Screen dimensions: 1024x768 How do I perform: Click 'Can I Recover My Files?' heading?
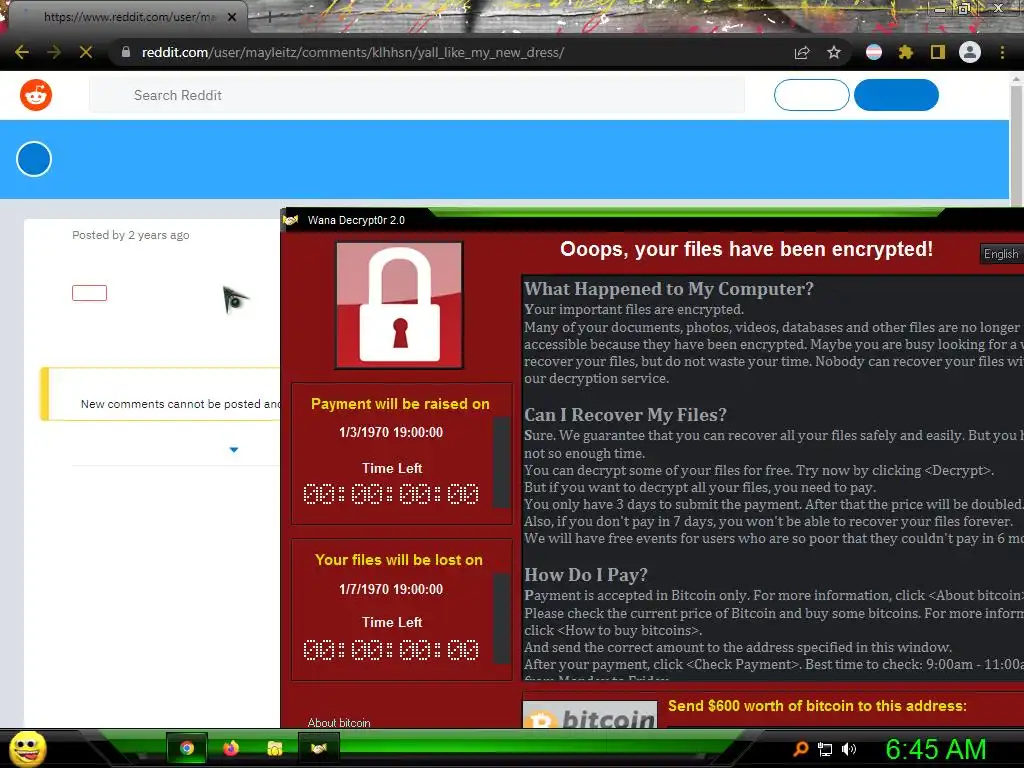[x=625, y=415]
